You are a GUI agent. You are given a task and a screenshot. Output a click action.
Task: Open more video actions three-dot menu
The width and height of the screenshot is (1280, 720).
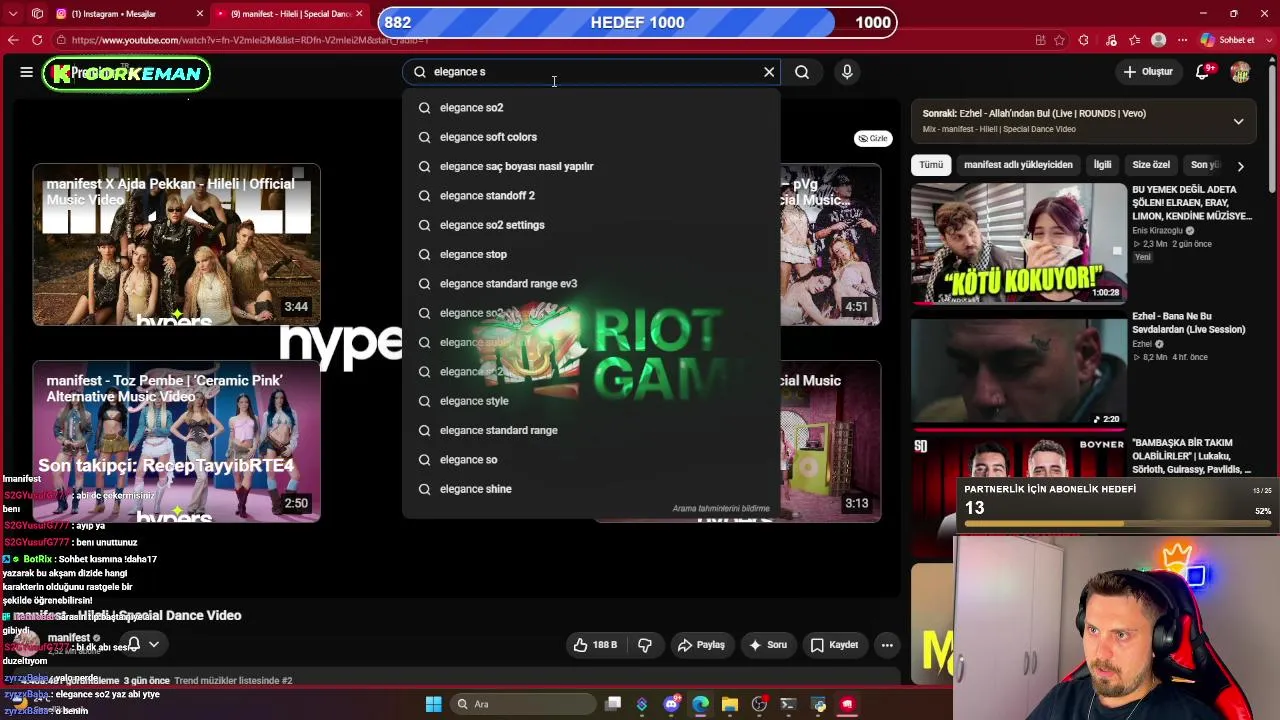[x=887, y=645]
